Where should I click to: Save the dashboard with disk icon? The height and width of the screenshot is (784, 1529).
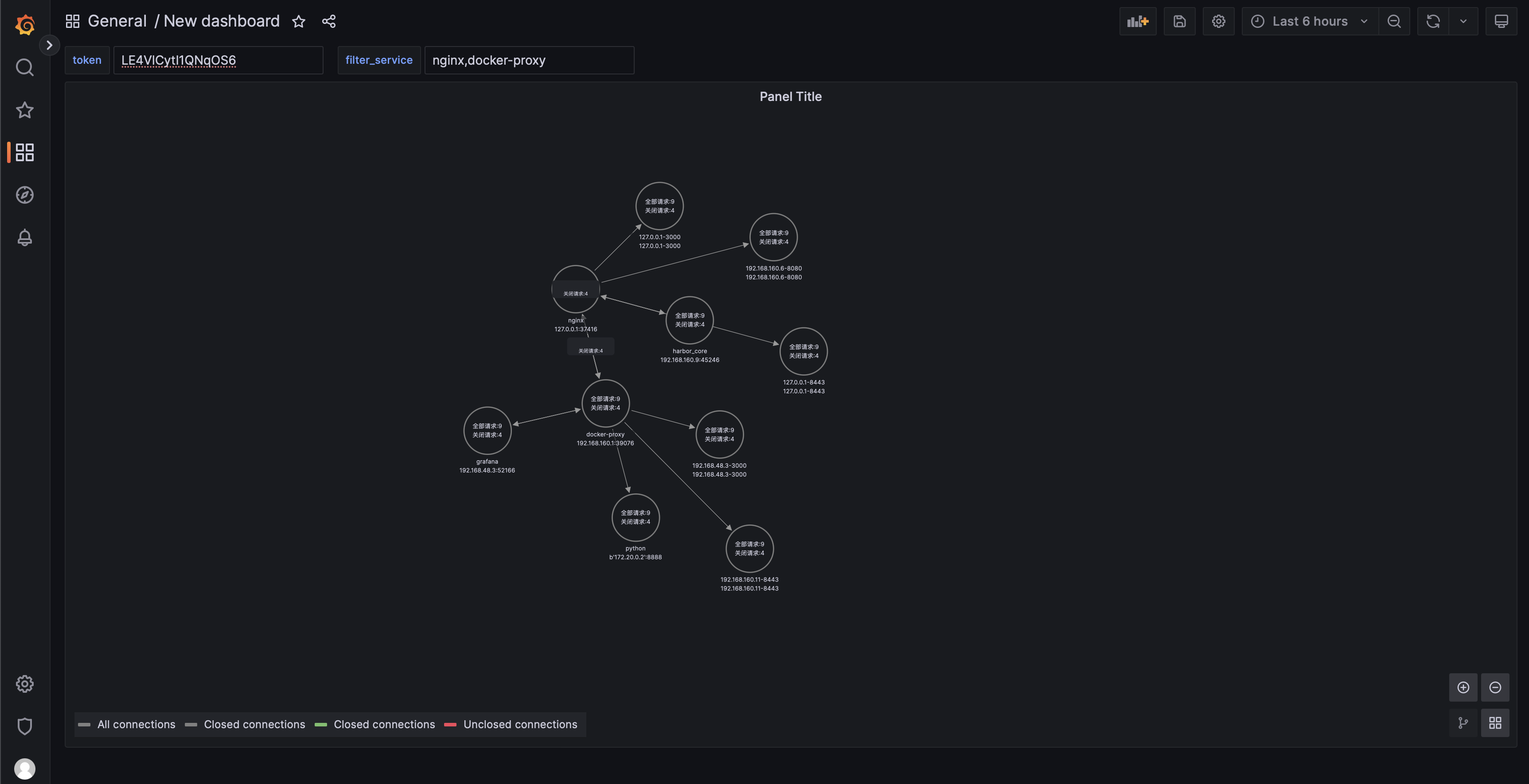1179,21
